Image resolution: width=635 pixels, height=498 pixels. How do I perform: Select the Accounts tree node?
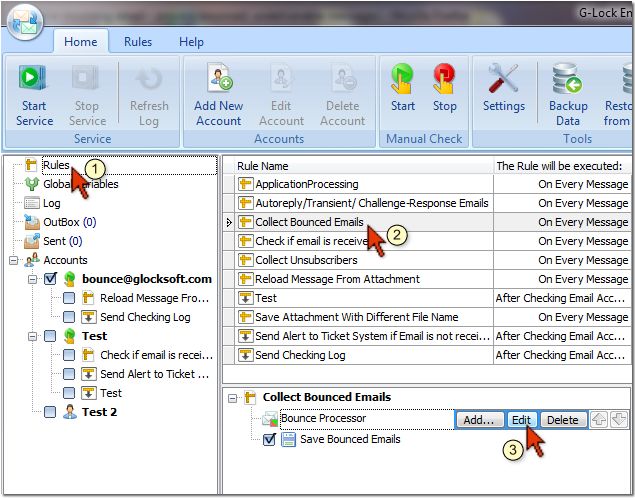[x=65, y=260]
